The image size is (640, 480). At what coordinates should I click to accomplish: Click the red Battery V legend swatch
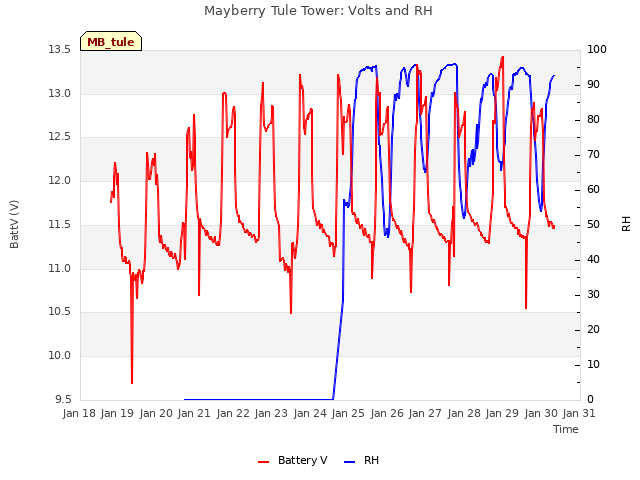coord(264,461)
